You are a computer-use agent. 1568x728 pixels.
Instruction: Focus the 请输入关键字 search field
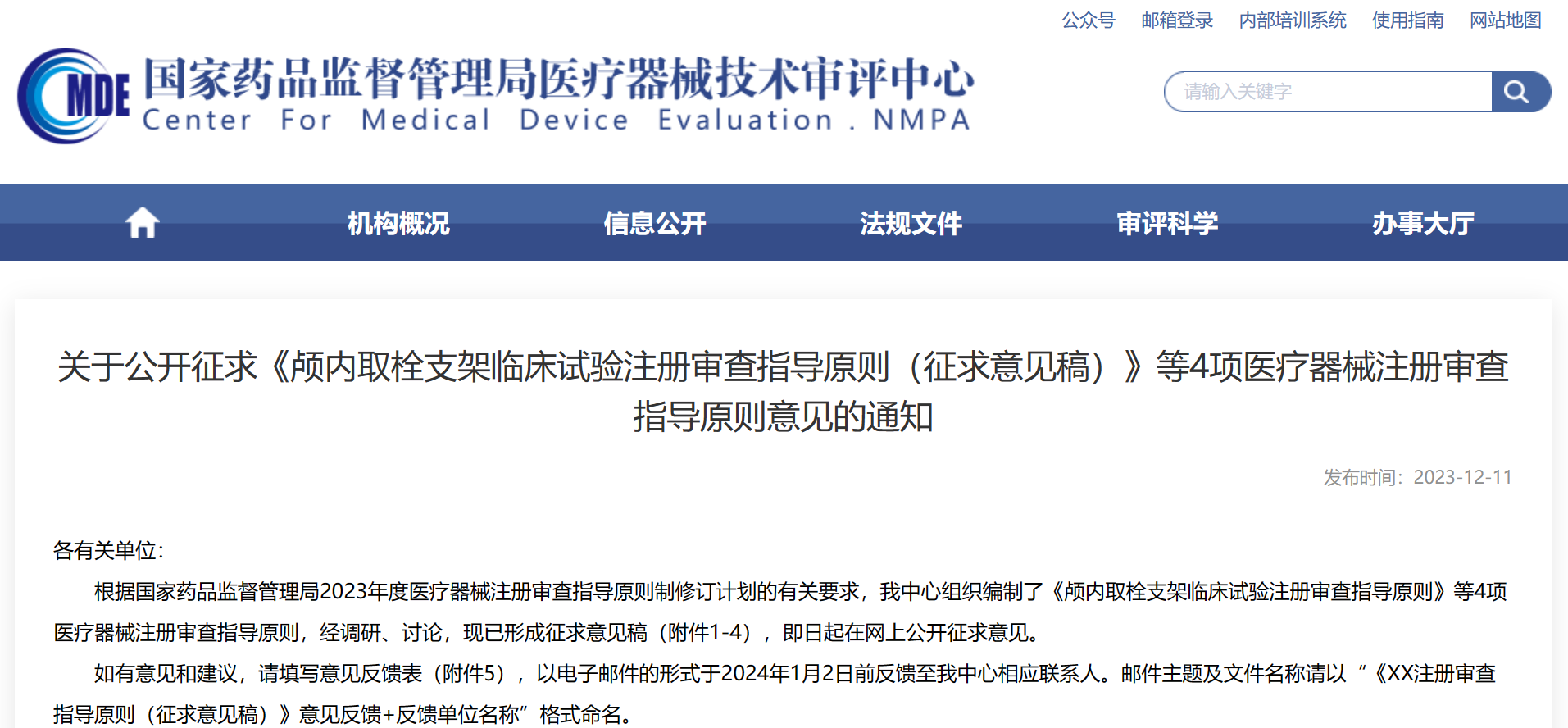tap(1328, 92)
